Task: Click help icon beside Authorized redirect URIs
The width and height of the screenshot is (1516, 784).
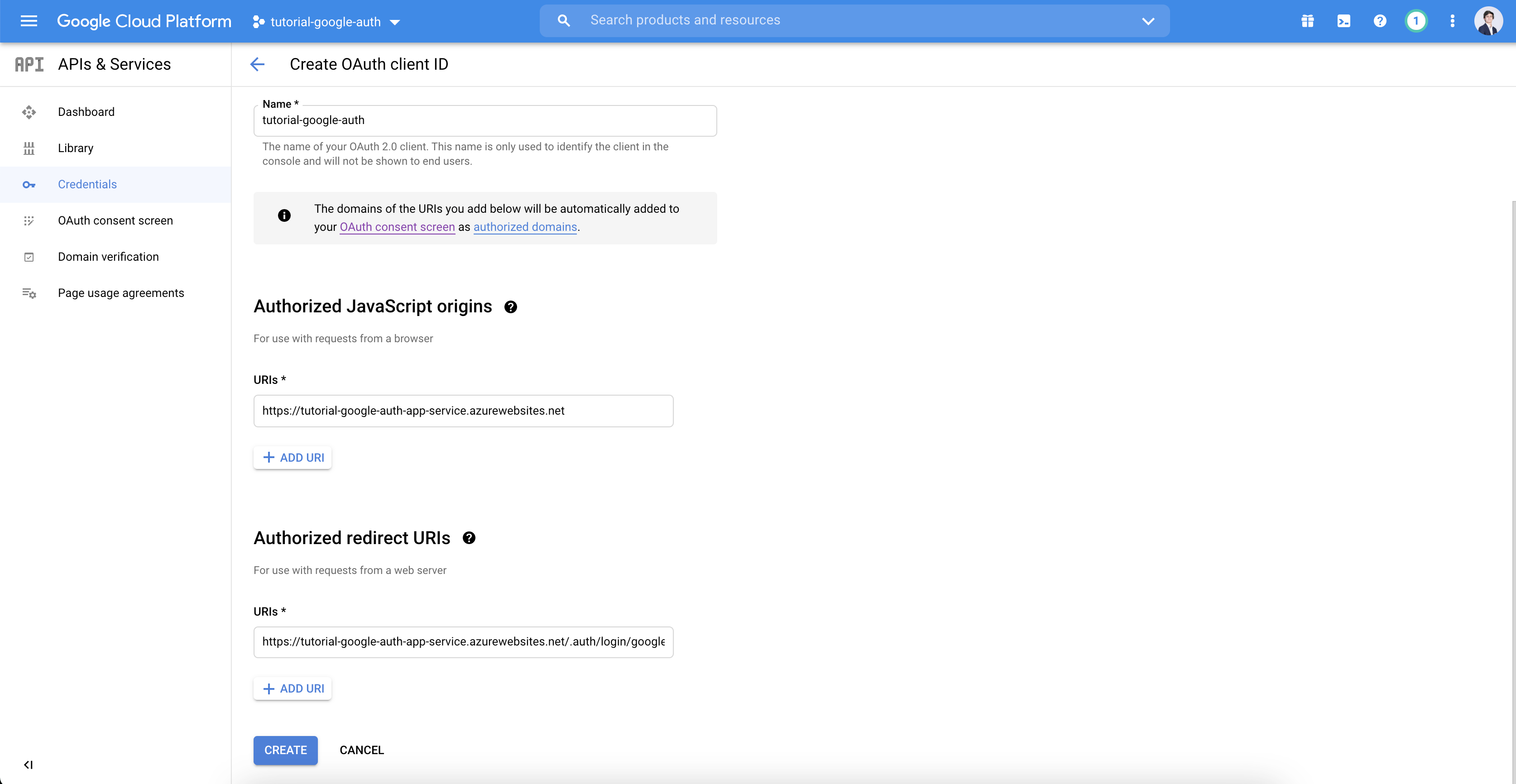Action: tap(469, 538)
